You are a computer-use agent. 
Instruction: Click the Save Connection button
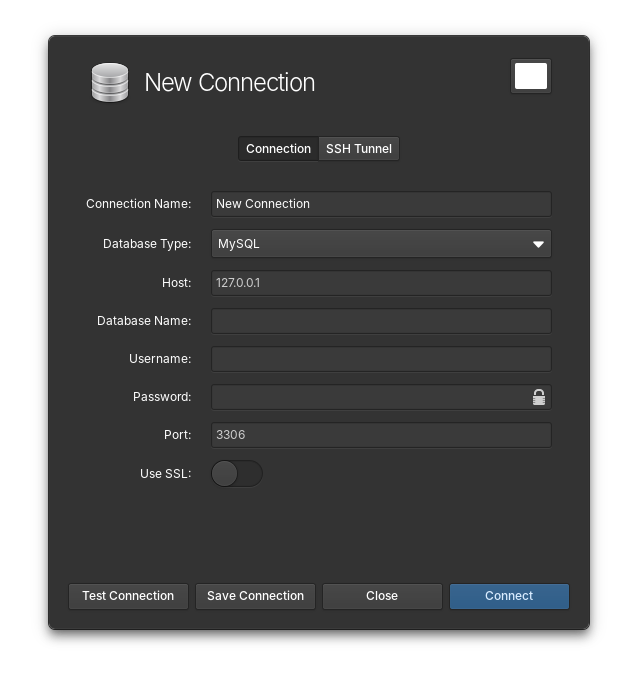coord(255,596)
